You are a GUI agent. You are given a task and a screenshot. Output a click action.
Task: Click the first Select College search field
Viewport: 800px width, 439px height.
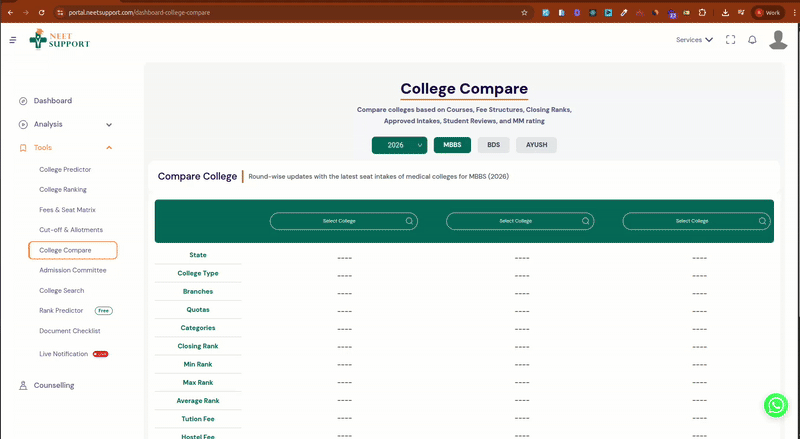click(x=340, y=221)
